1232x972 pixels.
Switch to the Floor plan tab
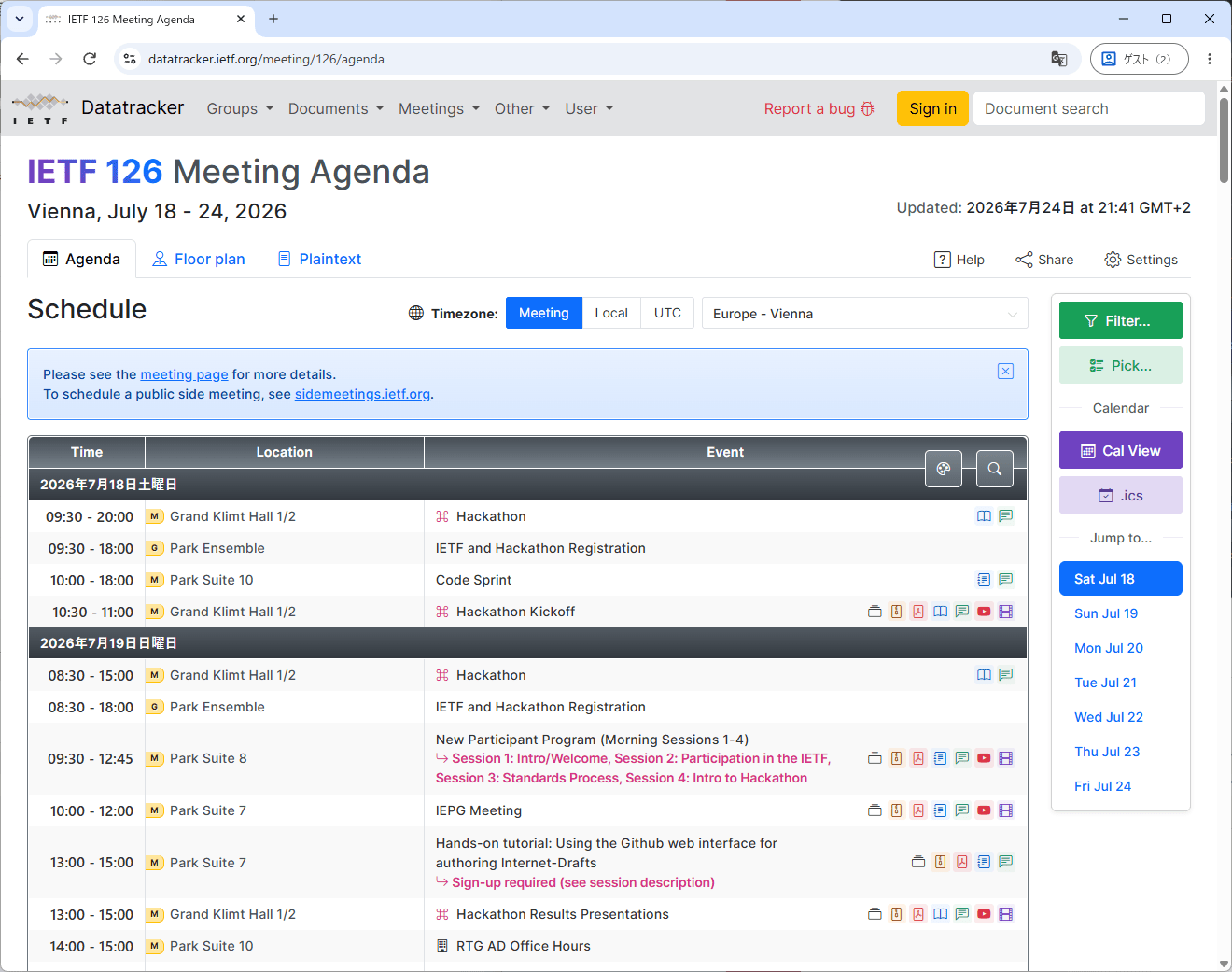coord(199,259)
